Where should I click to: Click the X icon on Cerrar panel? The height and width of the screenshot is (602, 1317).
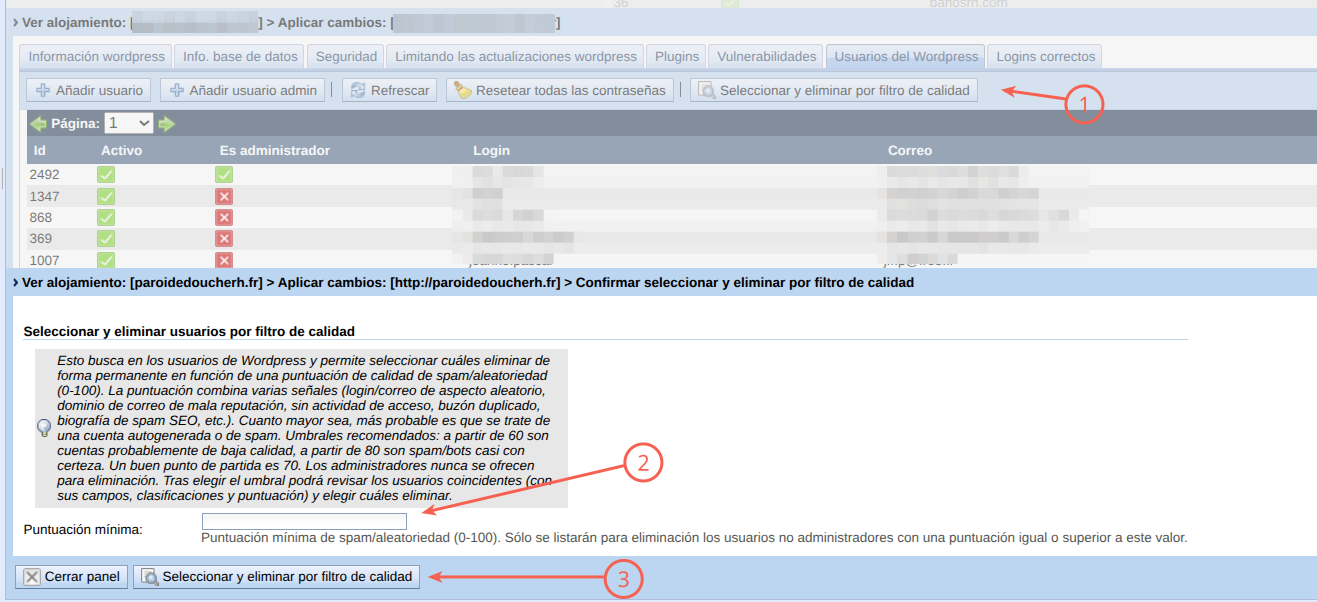click(32, 577)
